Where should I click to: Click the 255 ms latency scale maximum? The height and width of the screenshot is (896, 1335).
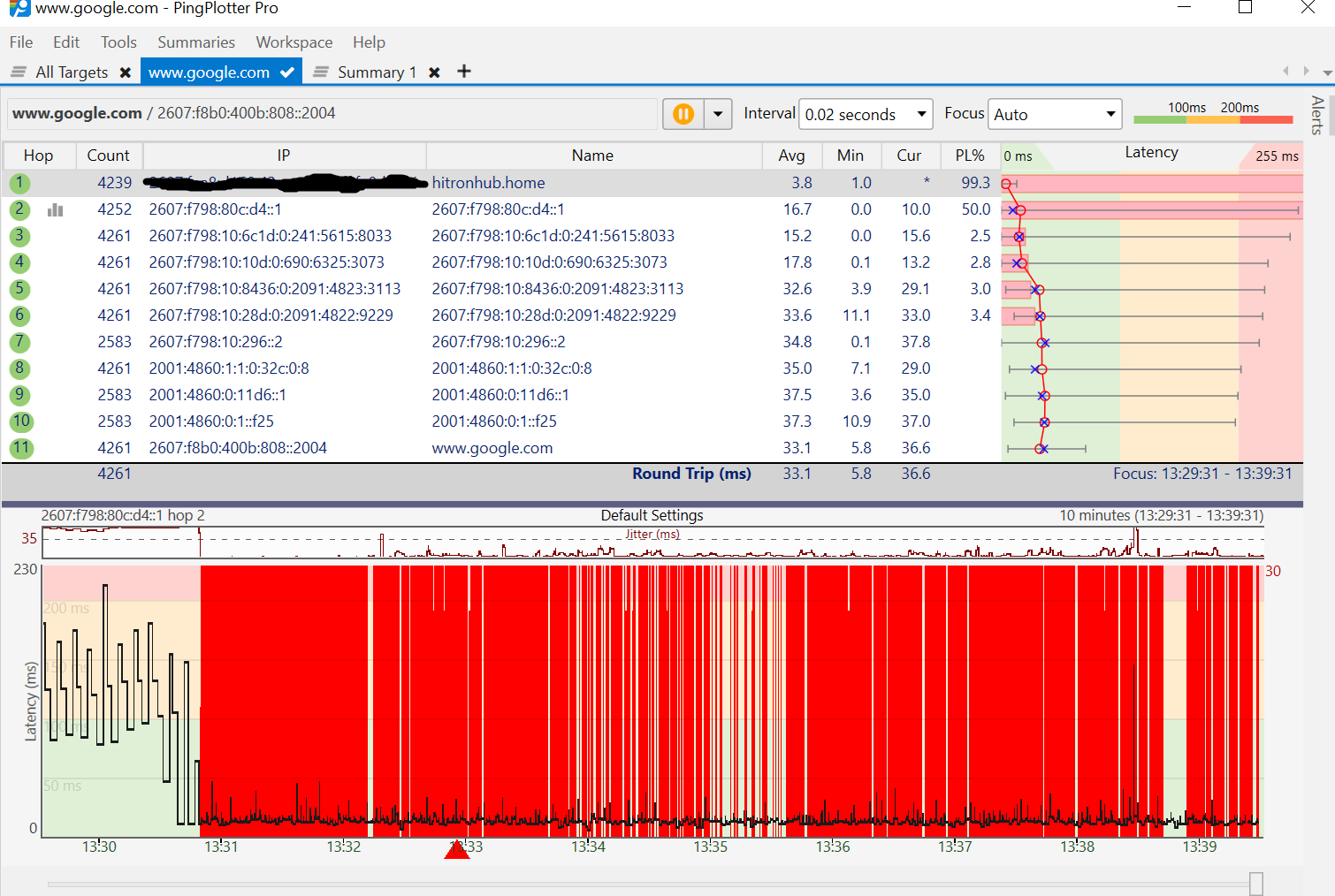(x=1277, y=156)
